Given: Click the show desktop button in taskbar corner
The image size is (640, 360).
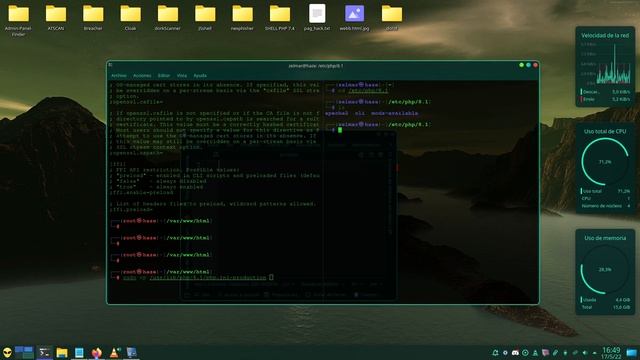Looking at the screenshot, I should [632, 353].
